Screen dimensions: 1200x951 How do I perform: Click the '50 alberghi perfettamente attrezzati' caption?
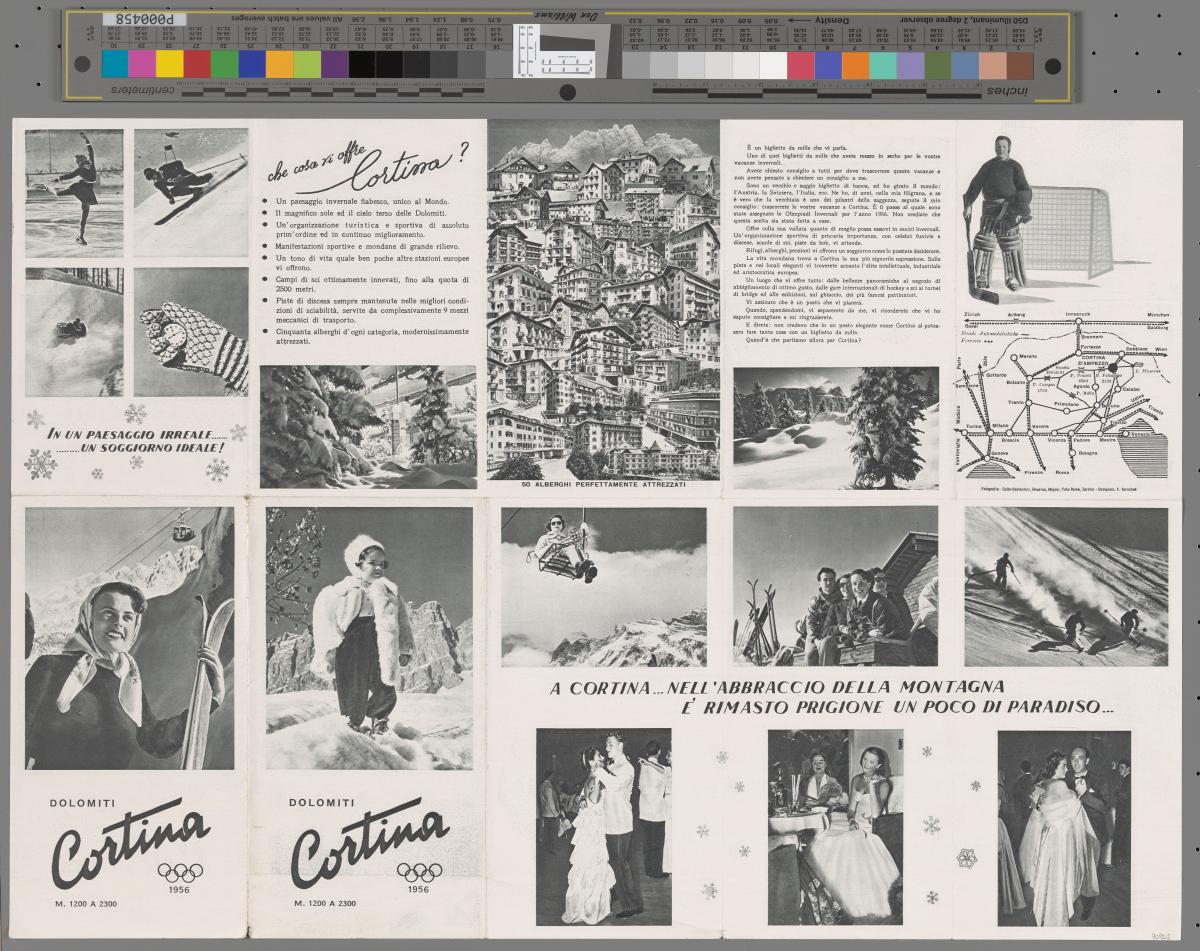click(603, 485)
